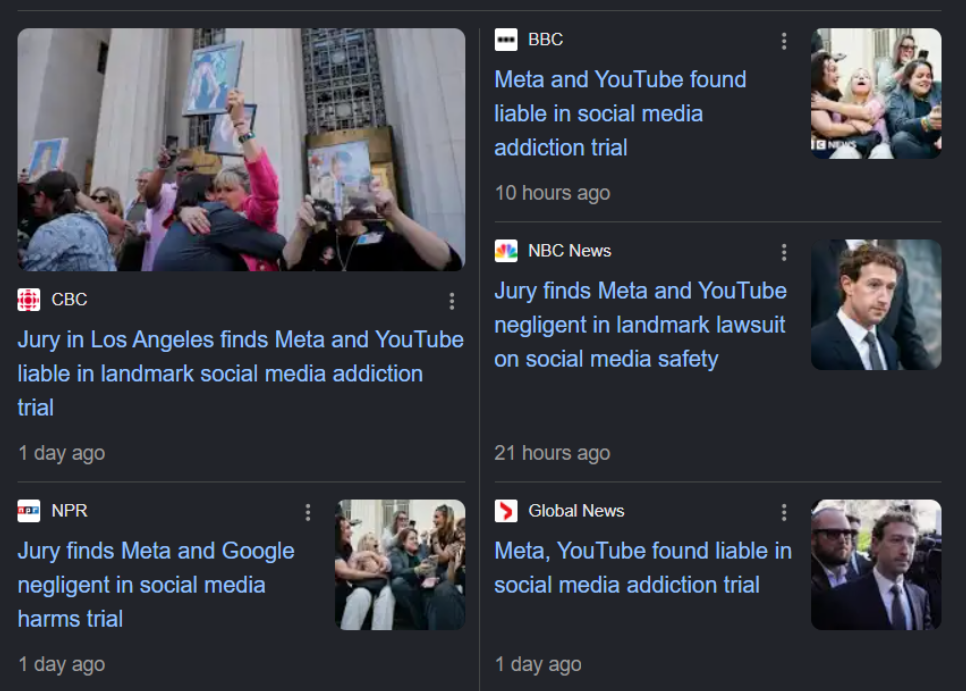This screenshot has height=691, width=966.
Task: Click the NPR logo icon
Action: [x=29, y=511]
